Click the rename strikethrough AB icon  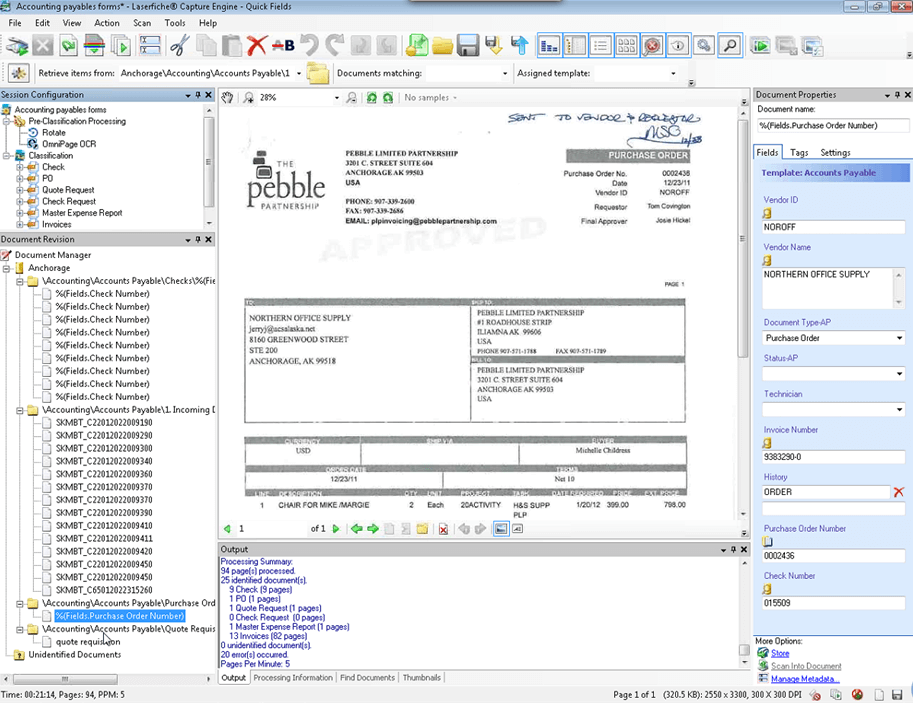point(283,45)
